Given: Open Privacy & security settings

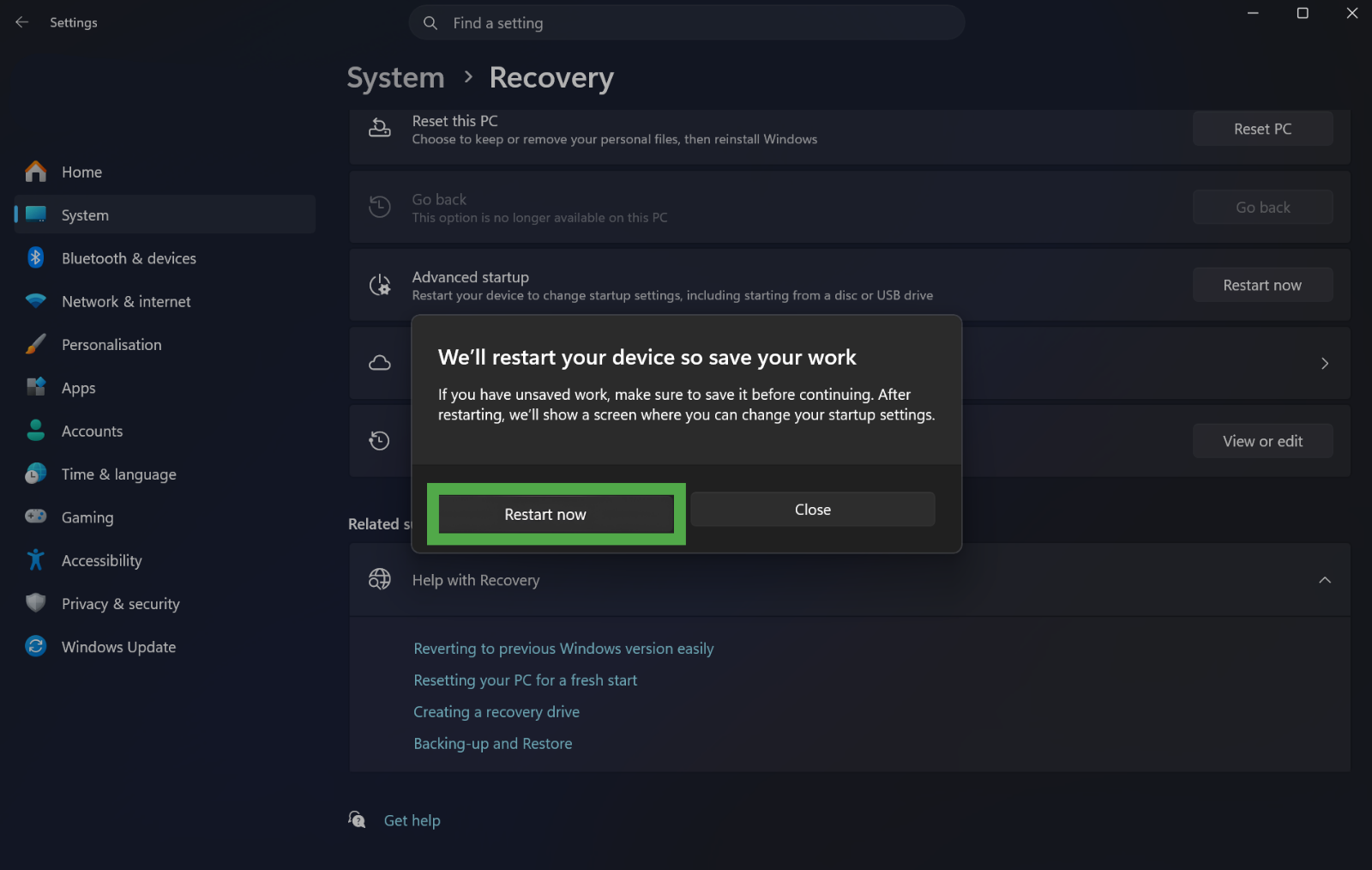Looking at the screenshot, I should pyautogui.click(x=165, y=603).
